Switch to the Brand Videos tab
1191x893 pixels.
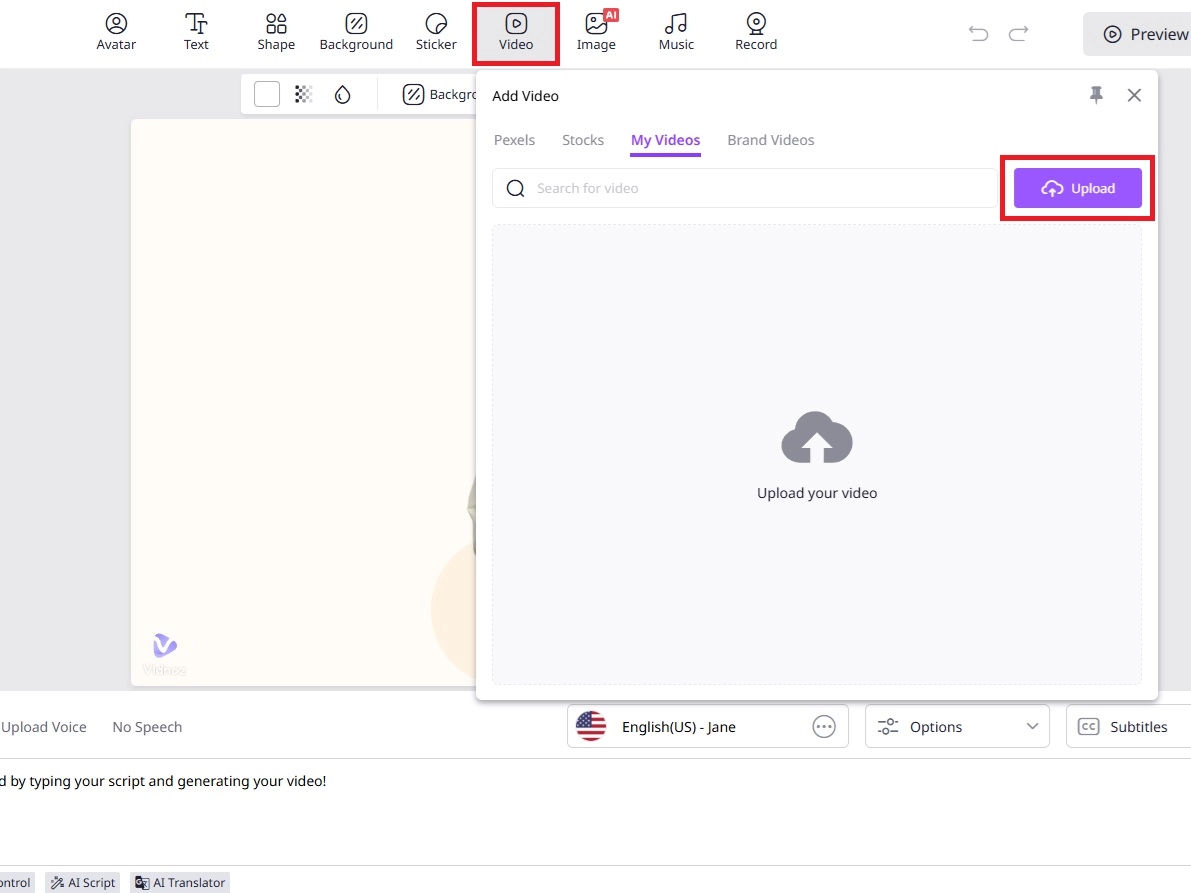click(x=770, y=140)
